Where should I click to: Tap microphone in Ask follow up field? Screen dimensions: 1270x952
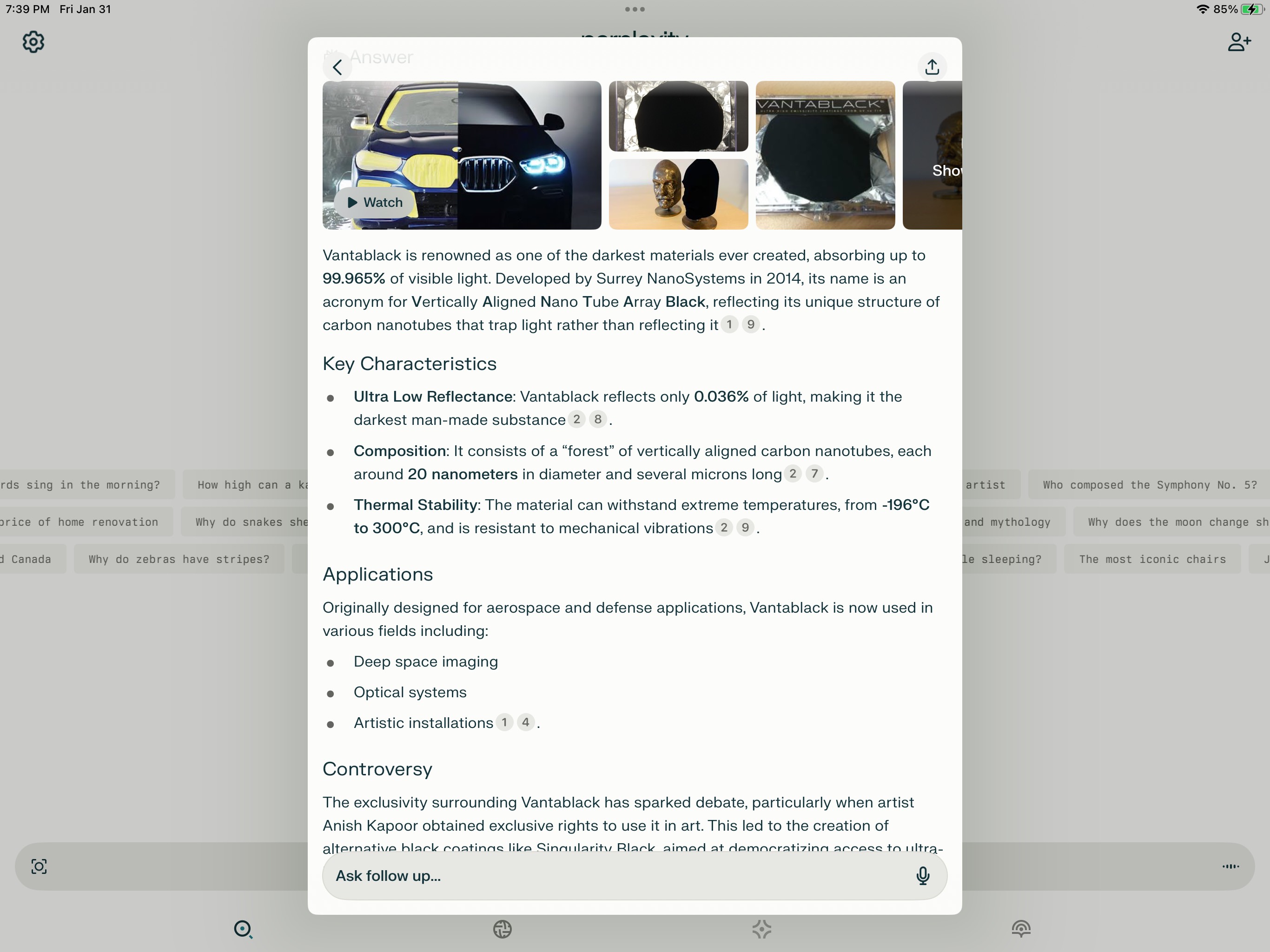pyautogui.click(x=923, y=876)
